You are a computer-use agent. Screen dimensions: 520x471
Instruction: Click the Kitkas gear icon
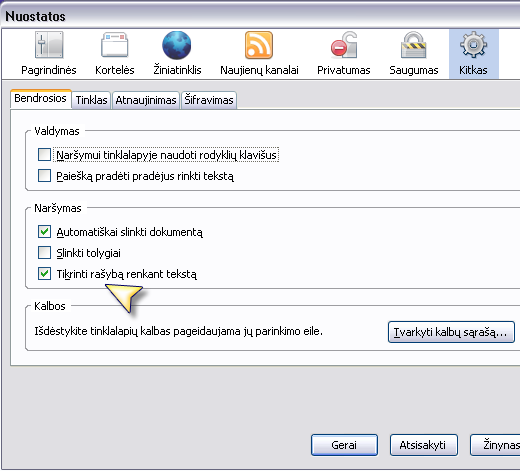[473, 44]
